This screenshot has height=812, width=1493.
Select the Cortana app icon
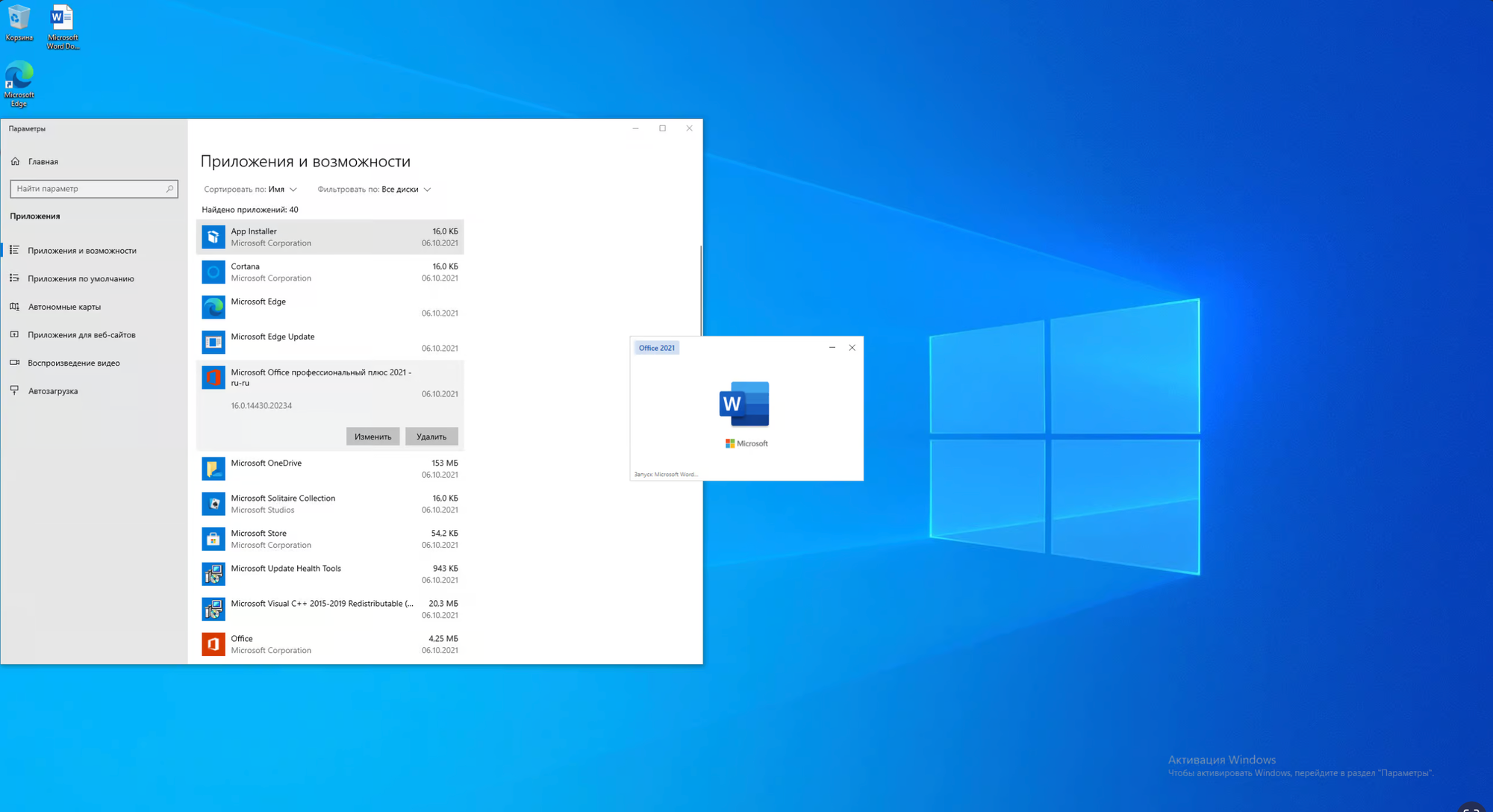213,272
